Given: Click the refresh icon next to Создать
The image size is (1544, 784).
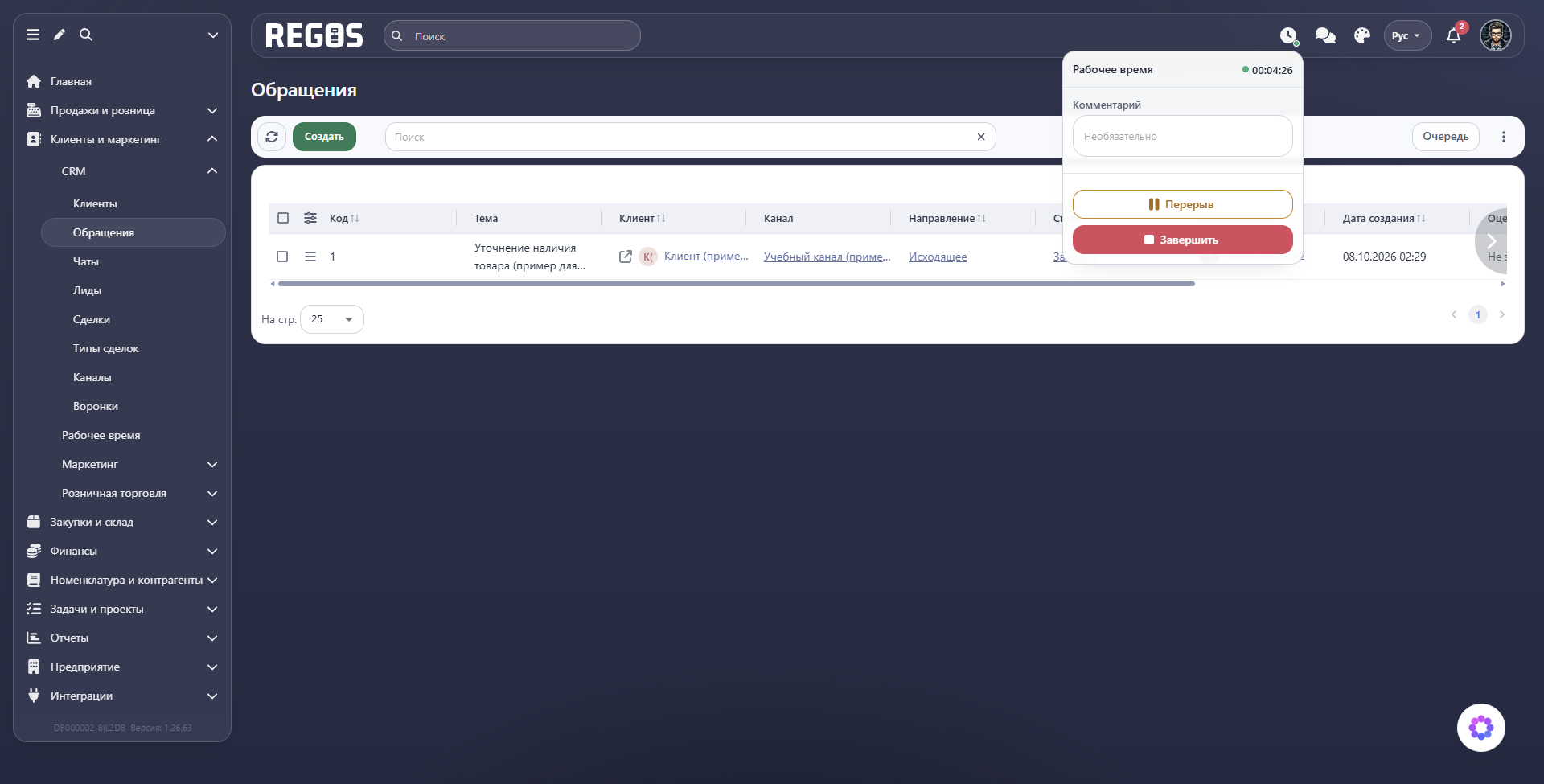Looking at the screenshot, I should point(272,137).
